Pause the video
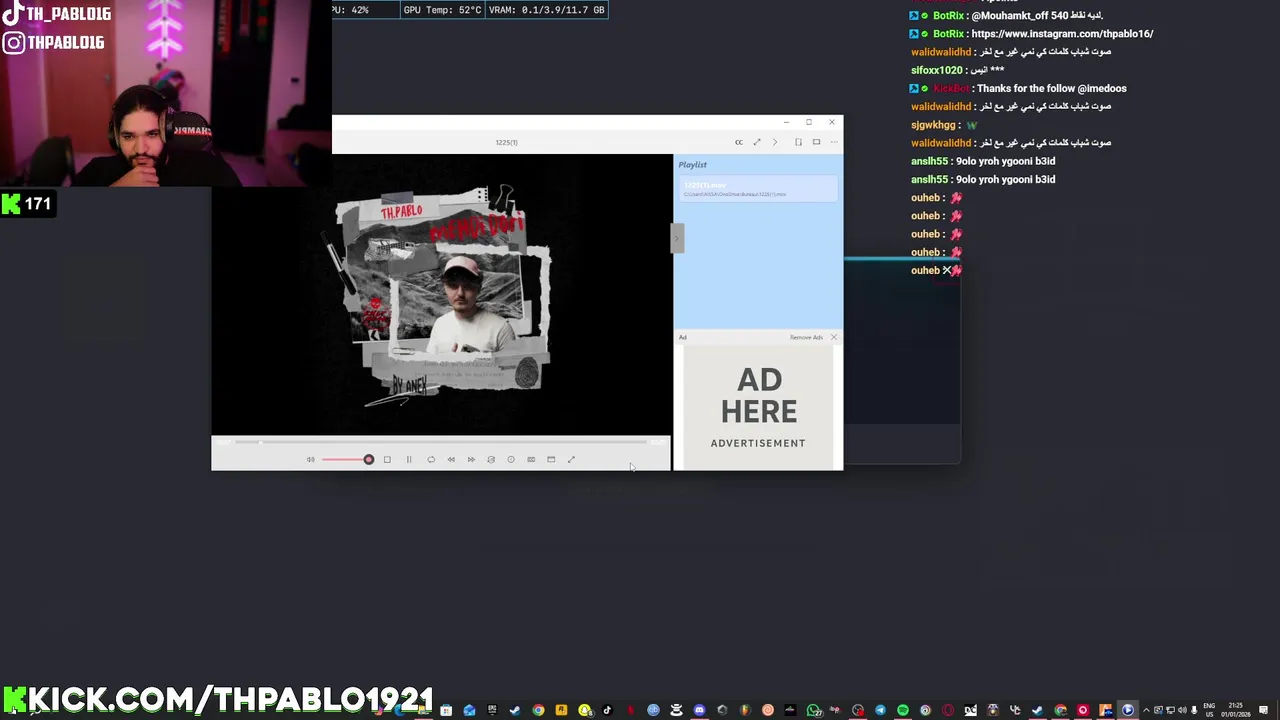Screen dimensions: 1280x720 point(409,460)
